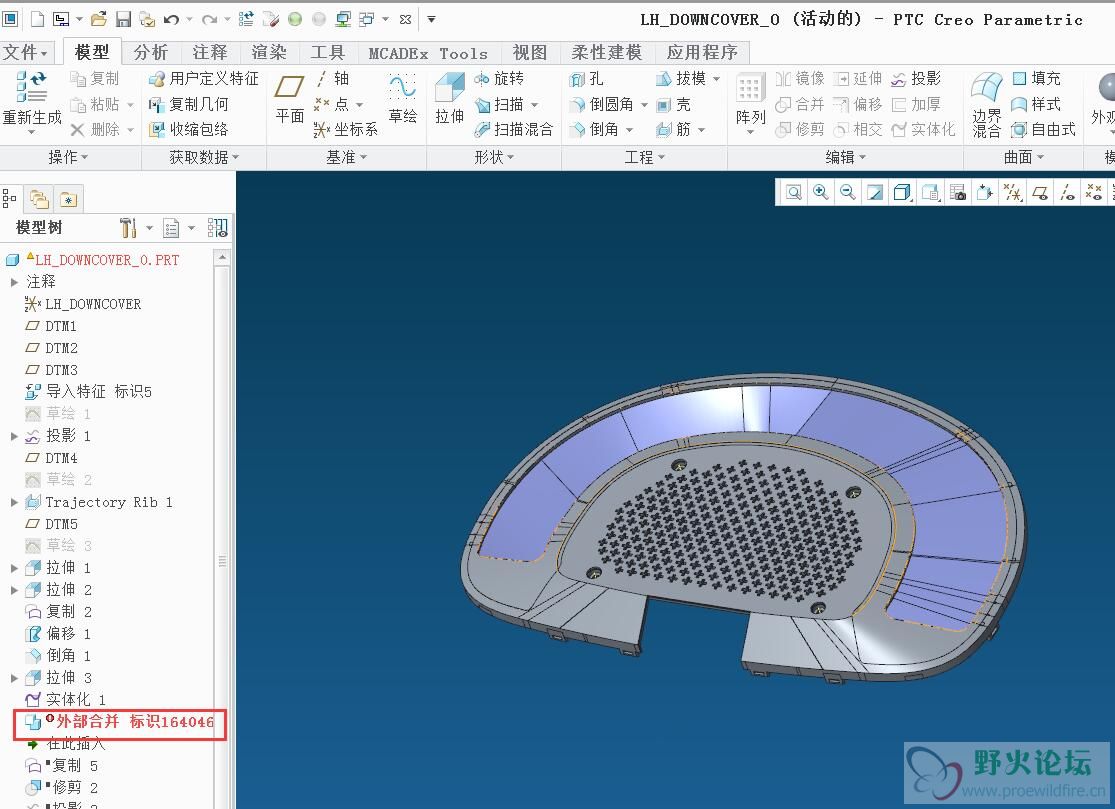The image size is (1115, 809).
Task: Expand the 拉伸 3 tree node
Action: click(x=14, y=678)
